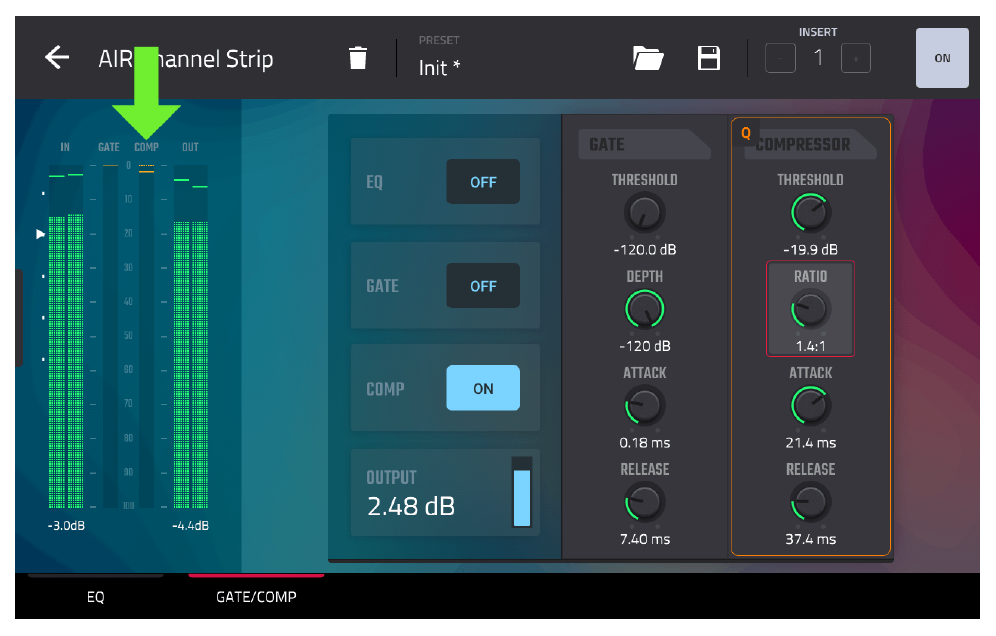Select the GATE section header
This screenshot has width=996, height=636.
coord(644,144)
